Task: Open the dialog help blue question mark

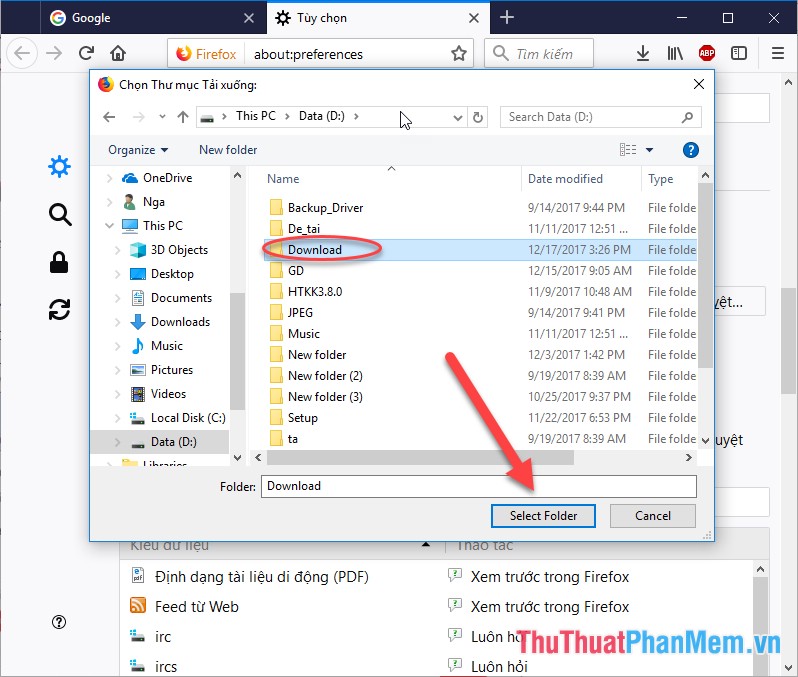Action: 691,150
